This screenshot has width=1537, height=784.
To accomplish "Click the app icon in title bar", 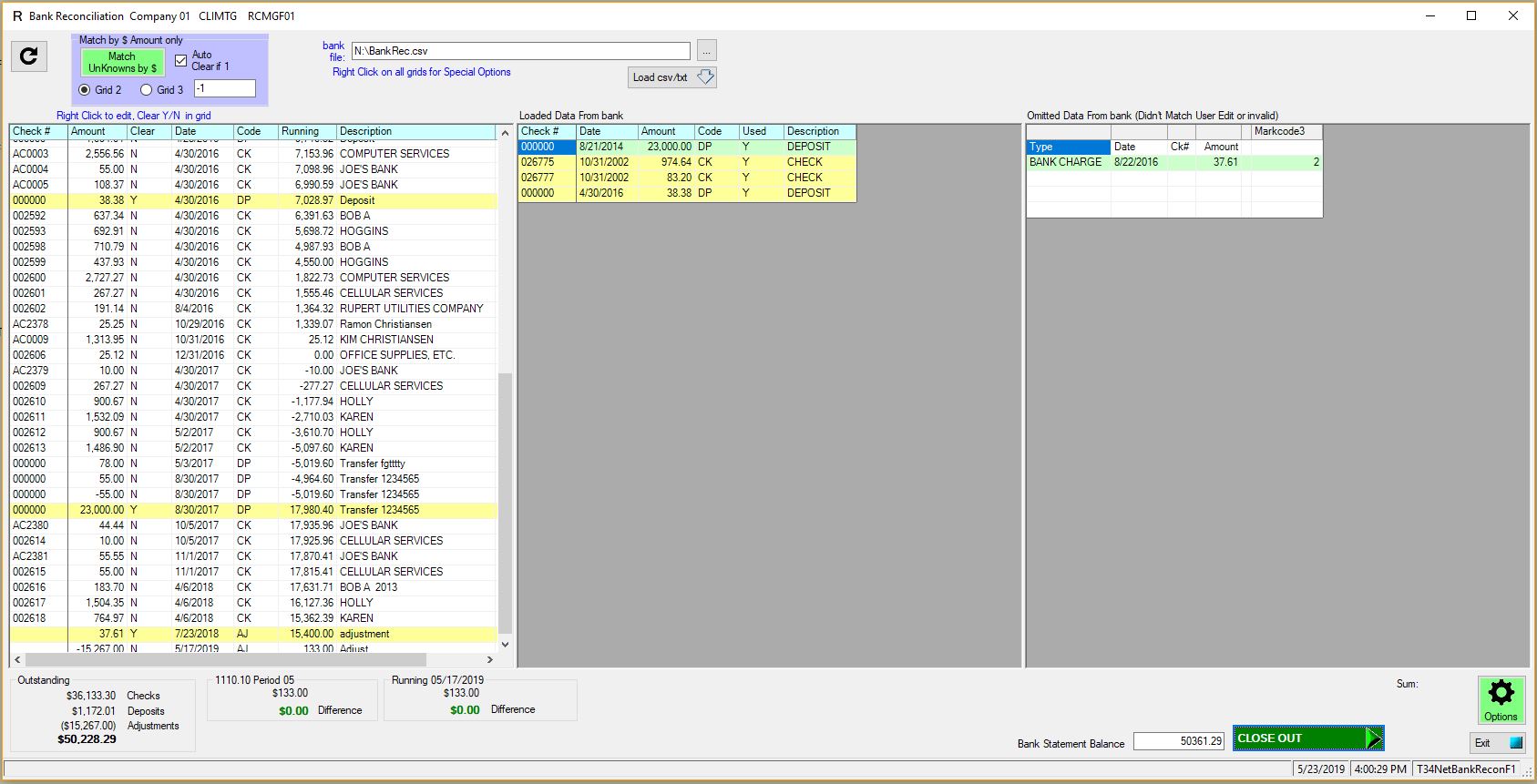I will tap(17, 15).
